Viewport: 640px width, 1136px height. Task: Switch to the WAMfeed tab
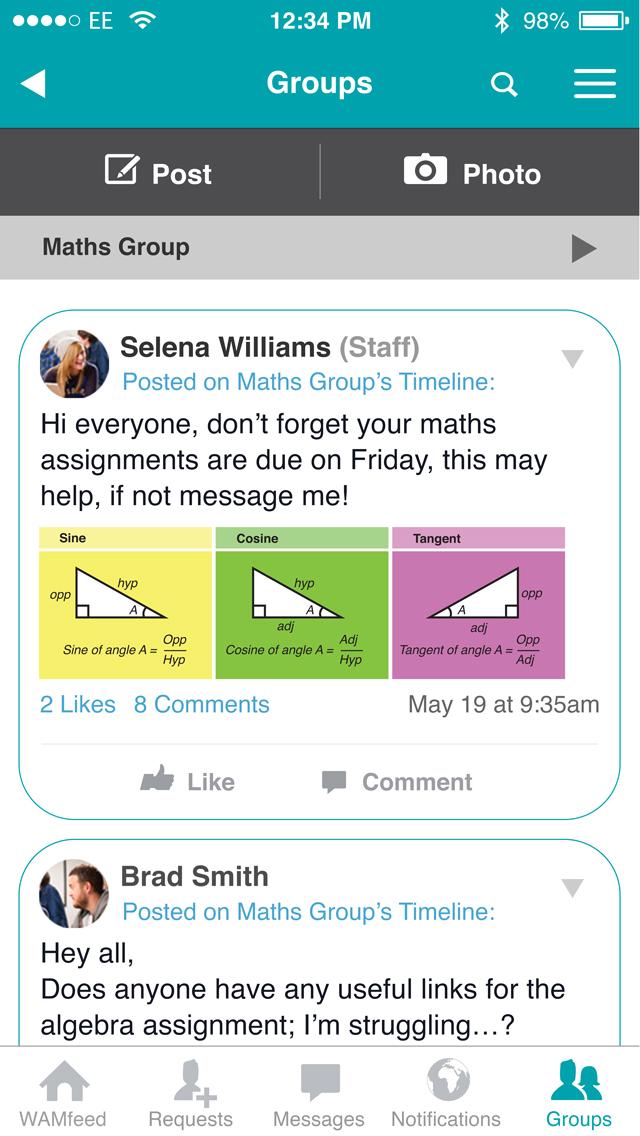coord(63,1092)
